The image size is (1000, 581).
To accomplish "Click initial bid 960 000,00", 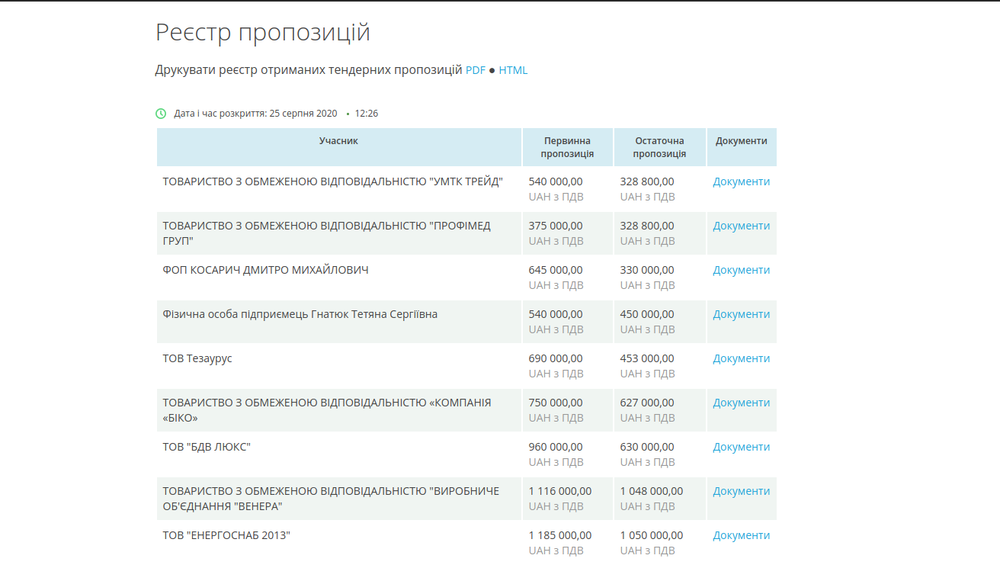I will pyautogui.click(x=555, y=447).
